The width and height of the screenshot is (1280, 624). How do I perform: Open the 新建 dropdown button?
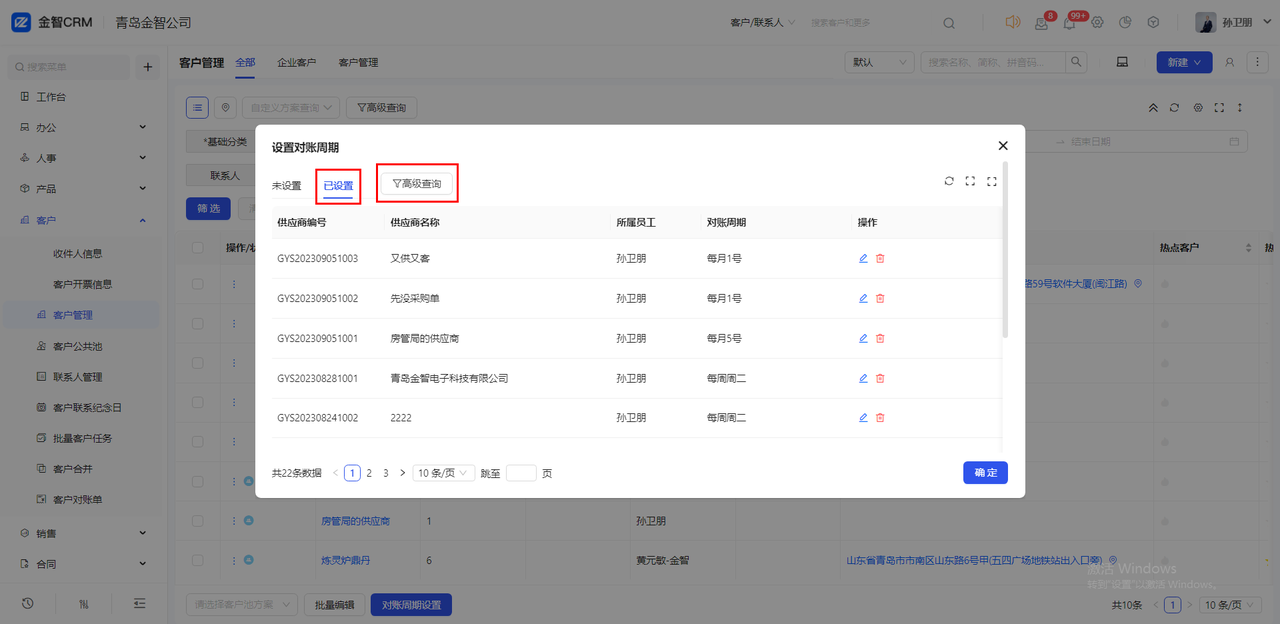click(x=1184, y=62)
